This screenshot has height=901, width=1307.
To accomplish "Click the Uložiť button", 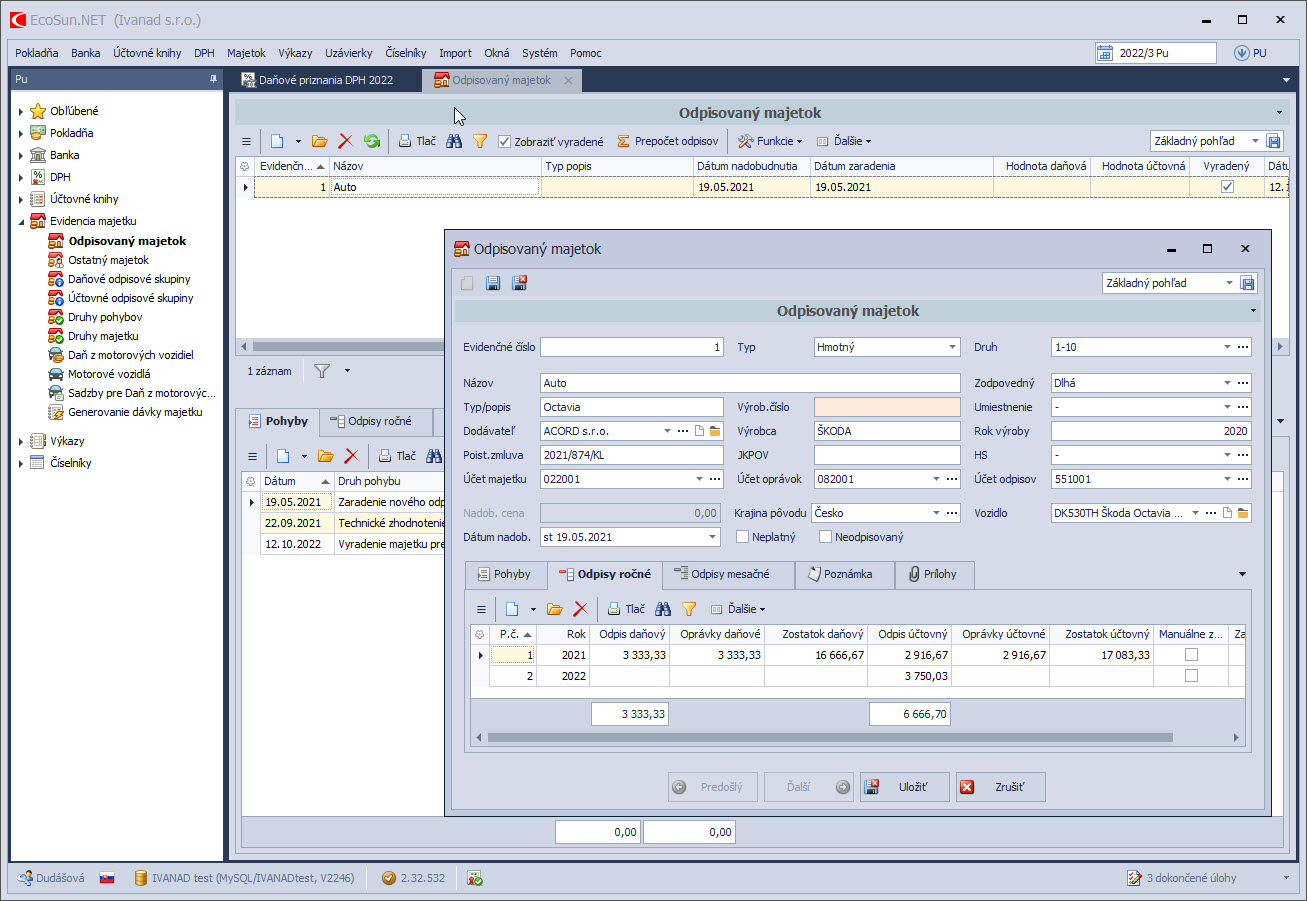I will coord(904,787).
